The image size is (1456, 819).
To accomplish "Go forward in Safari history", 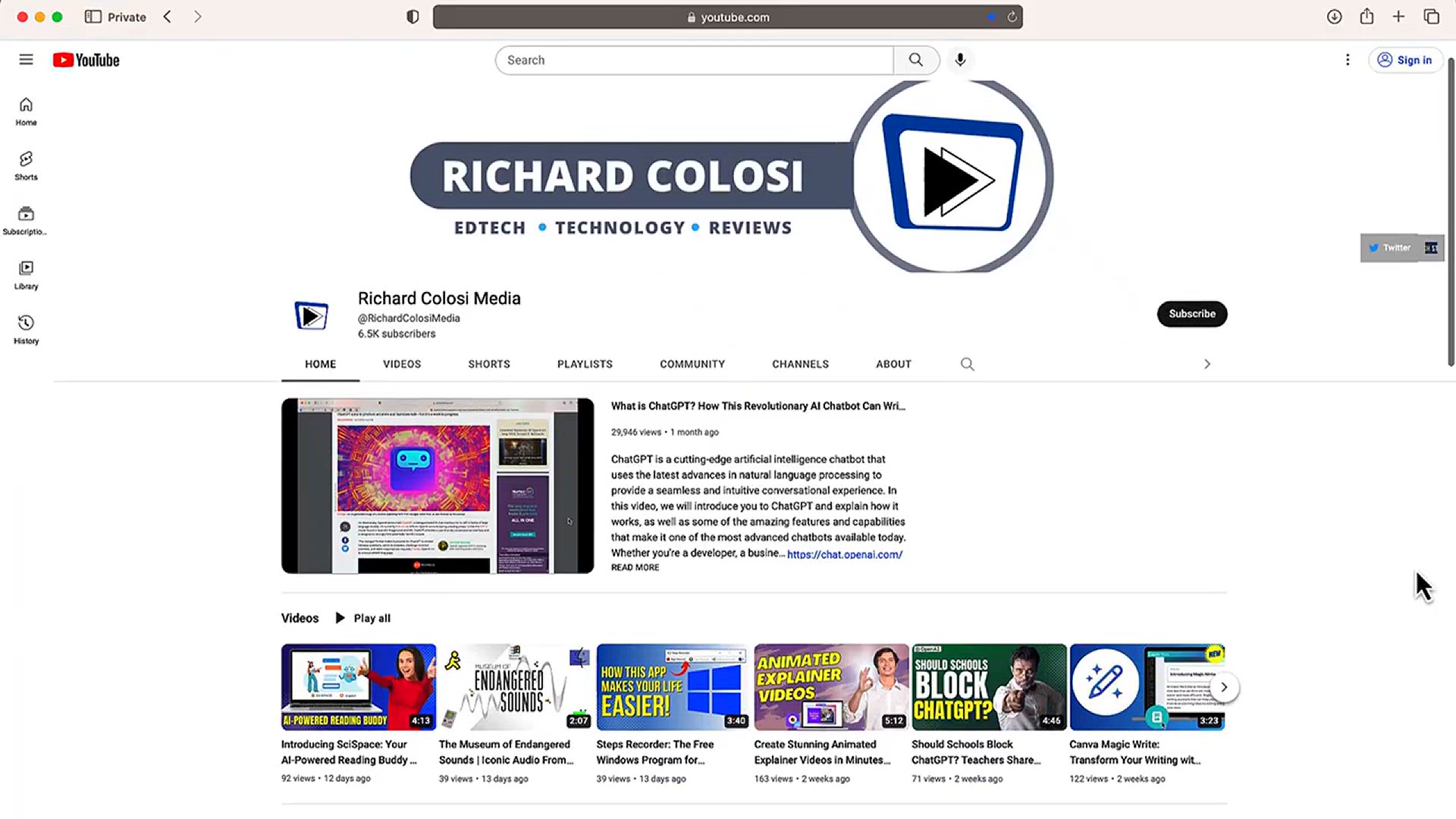I will (198, 17).
